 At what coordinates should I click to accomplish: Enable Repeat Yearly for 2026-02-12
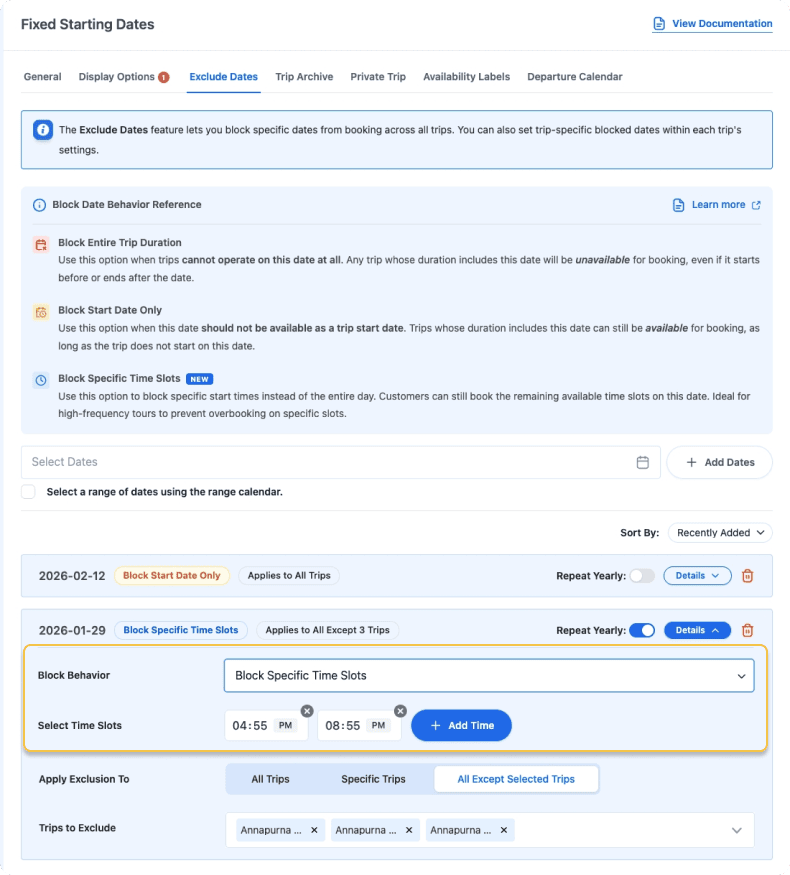(x=642, y=576)
